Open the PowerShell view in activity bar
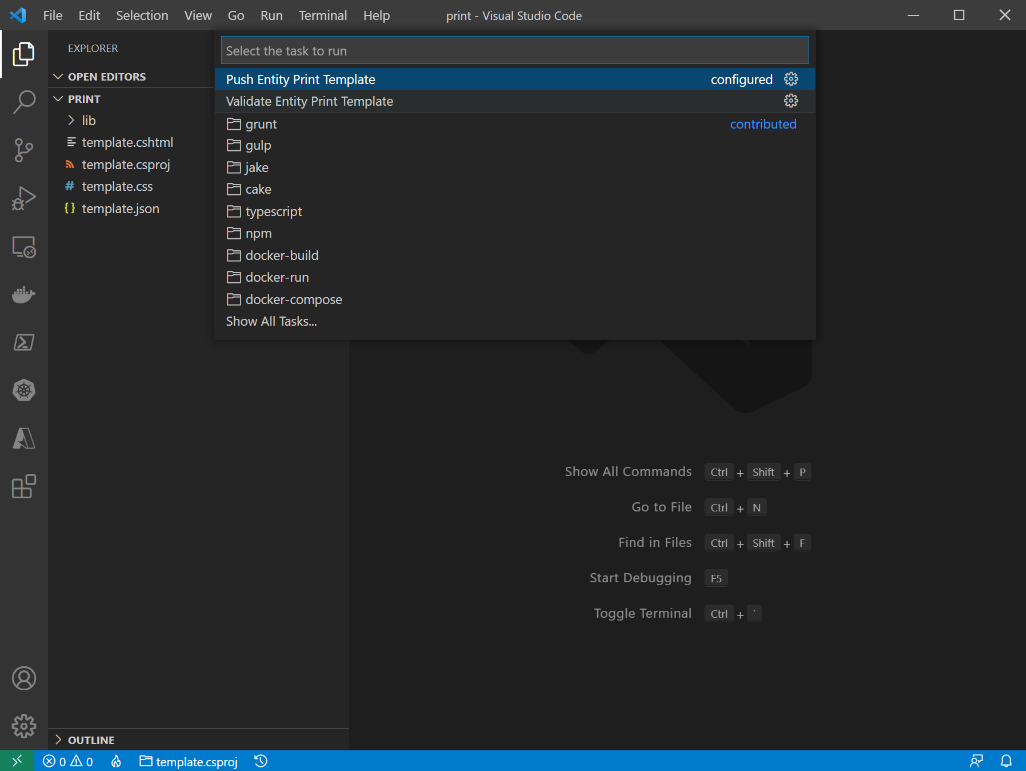This screenshot has width=1026, height=771. point(24,342)
